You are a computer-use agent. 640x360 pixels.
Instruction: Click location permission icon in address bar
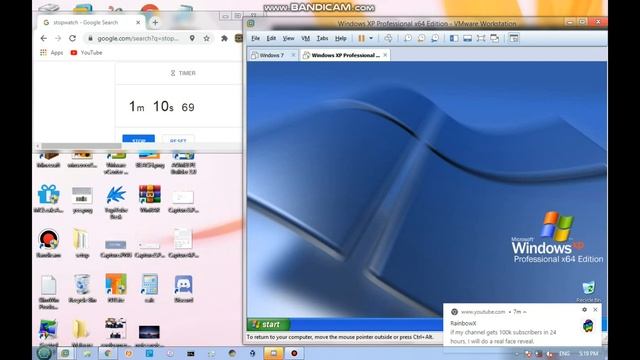click(192, 38)
